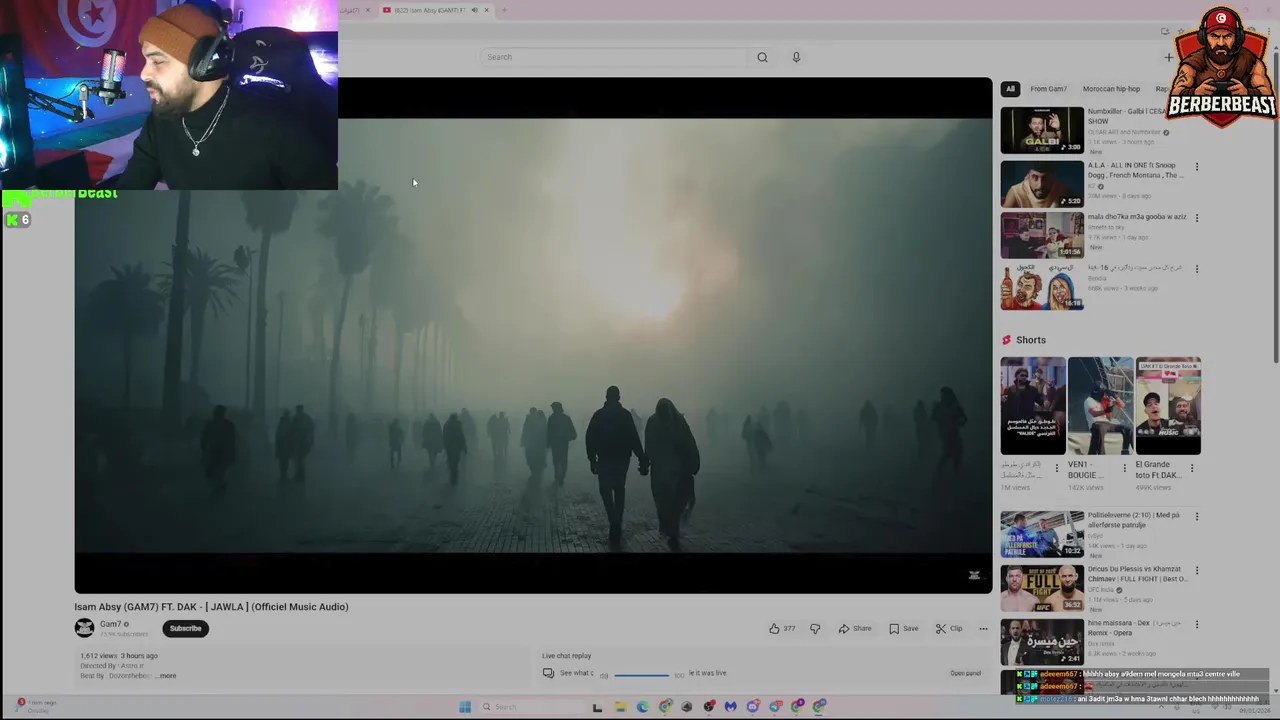1280x720 pixels.
Task: Open the mala dho7ka m3a gooba thumbnail
Action: tap(1042, 235)
